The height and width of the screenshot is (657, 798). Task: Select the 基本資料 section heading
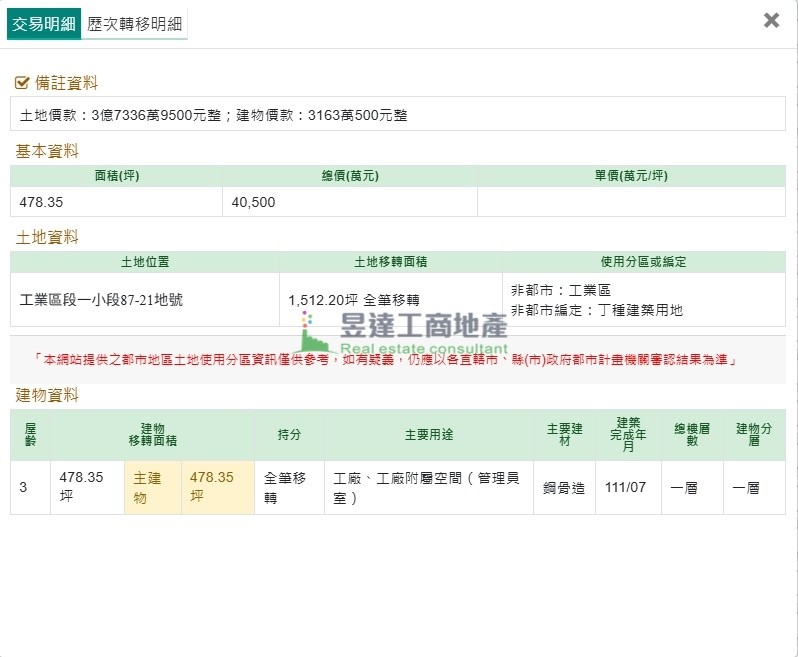click(47, 151)
